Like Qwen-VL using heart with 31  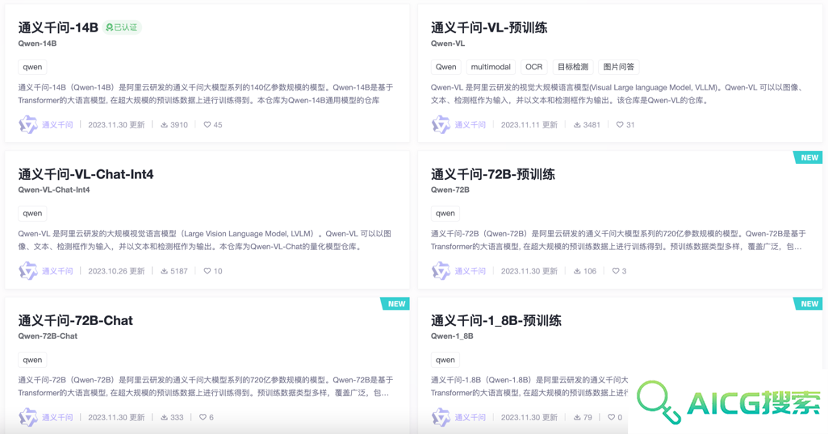619,125
